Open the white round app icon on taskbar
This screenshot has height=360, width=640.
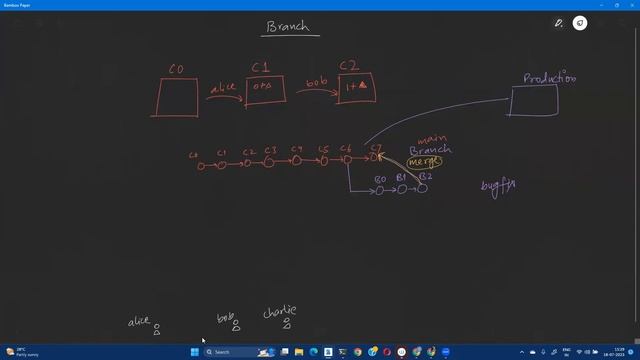click(x=402, y=352)
